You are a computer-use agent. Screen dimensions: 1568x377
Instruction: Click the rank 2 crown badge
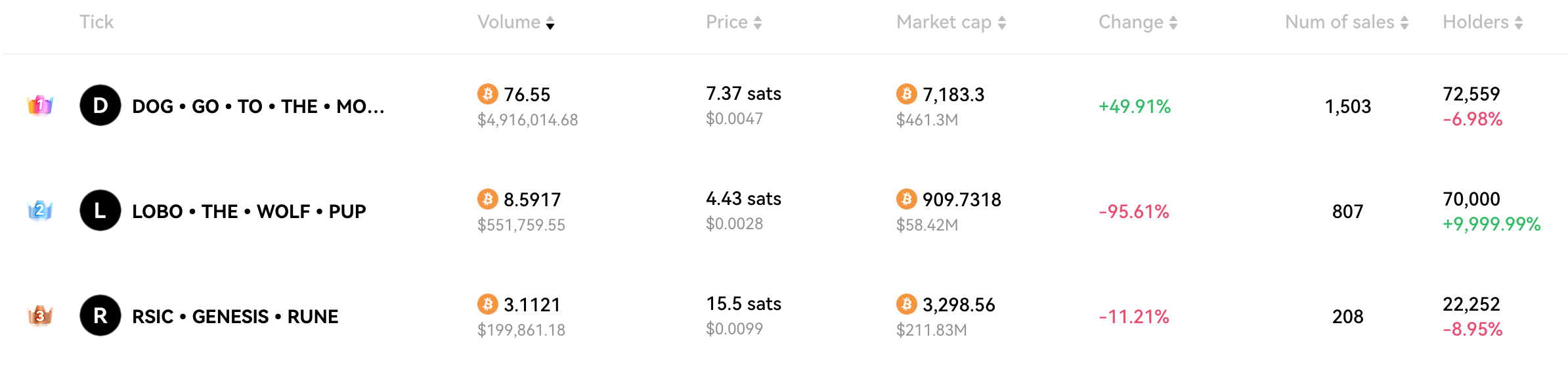pos(40,210)
